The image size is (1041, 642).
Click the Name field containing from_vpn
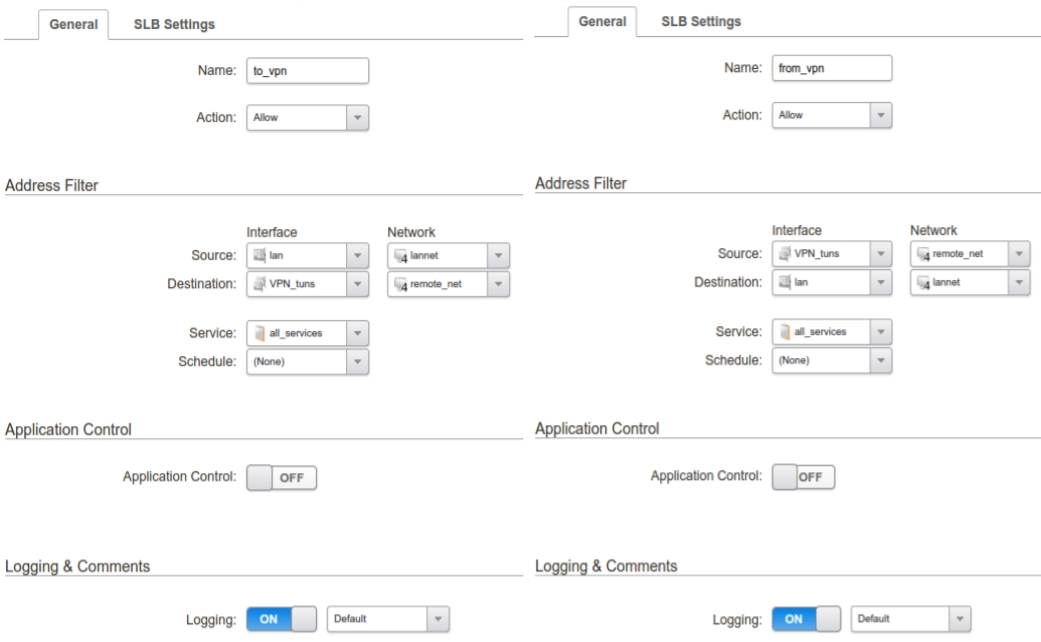click(x=831, y=69)
